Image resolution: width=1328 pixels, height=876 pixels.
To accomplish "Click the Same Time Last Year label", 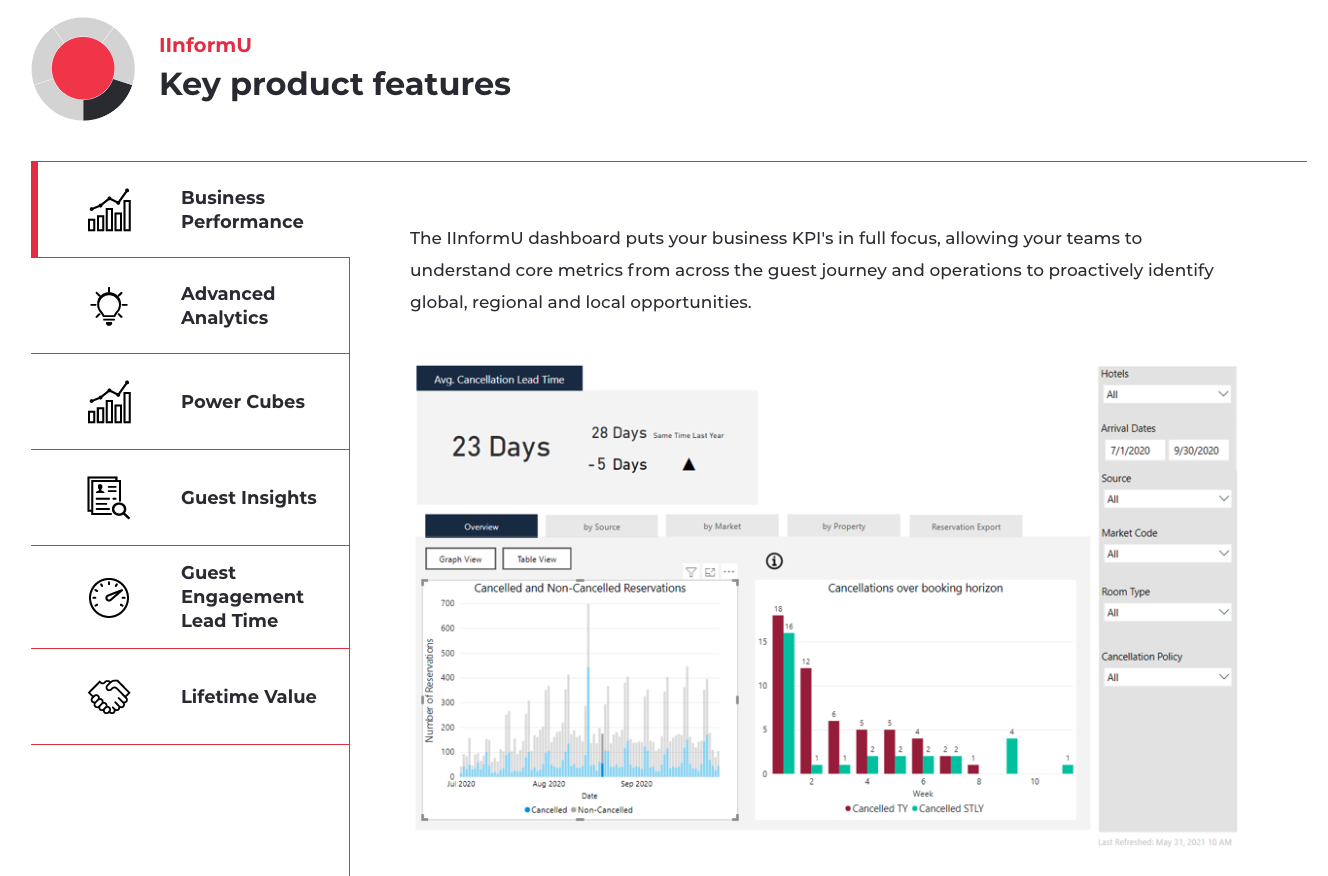I will pos(688,436).
